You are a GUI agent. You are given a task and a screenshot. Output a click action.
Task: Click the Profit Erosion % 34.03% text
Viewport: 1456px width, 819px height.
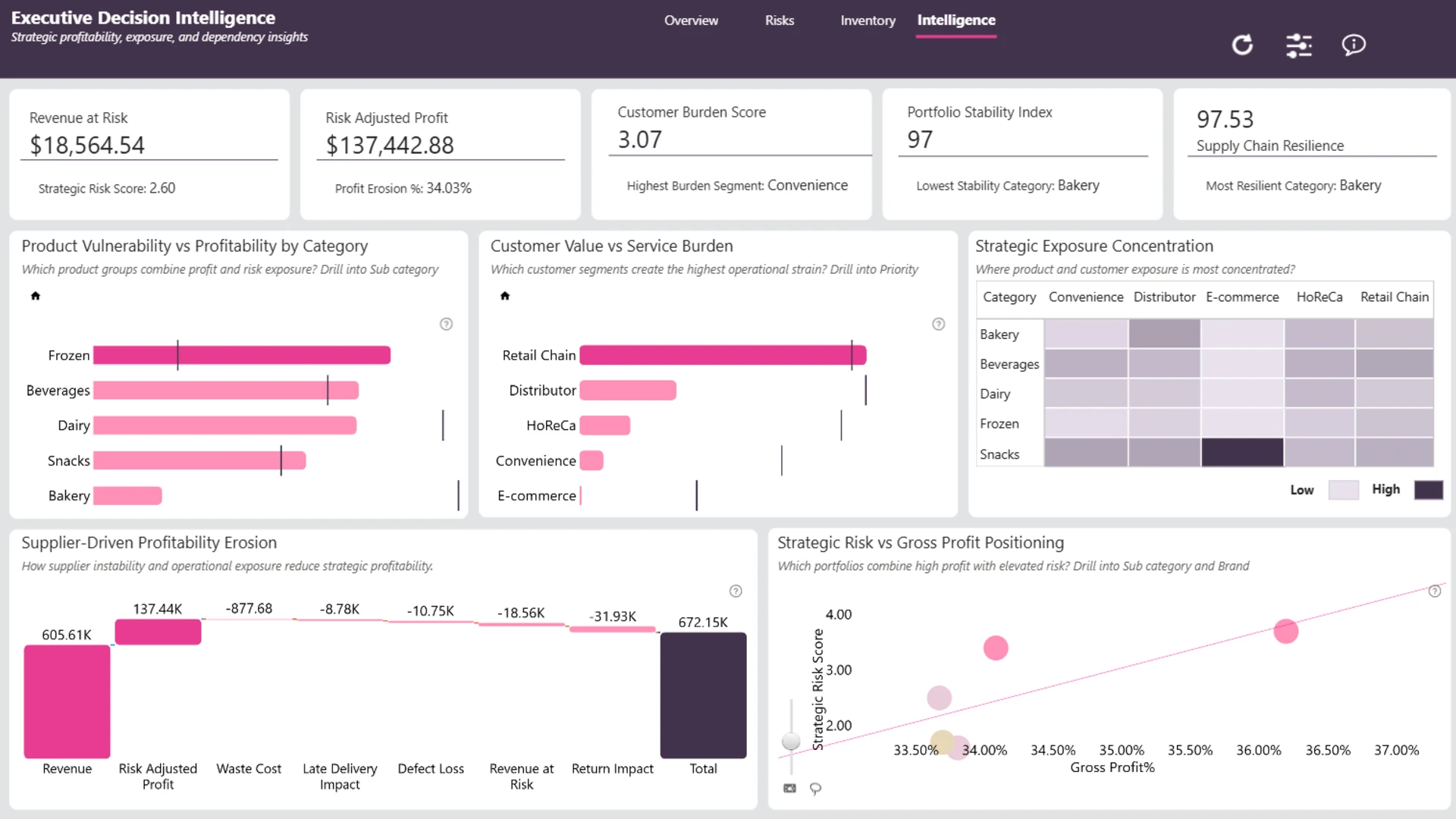pyautogui.click(x=403, y=188)
